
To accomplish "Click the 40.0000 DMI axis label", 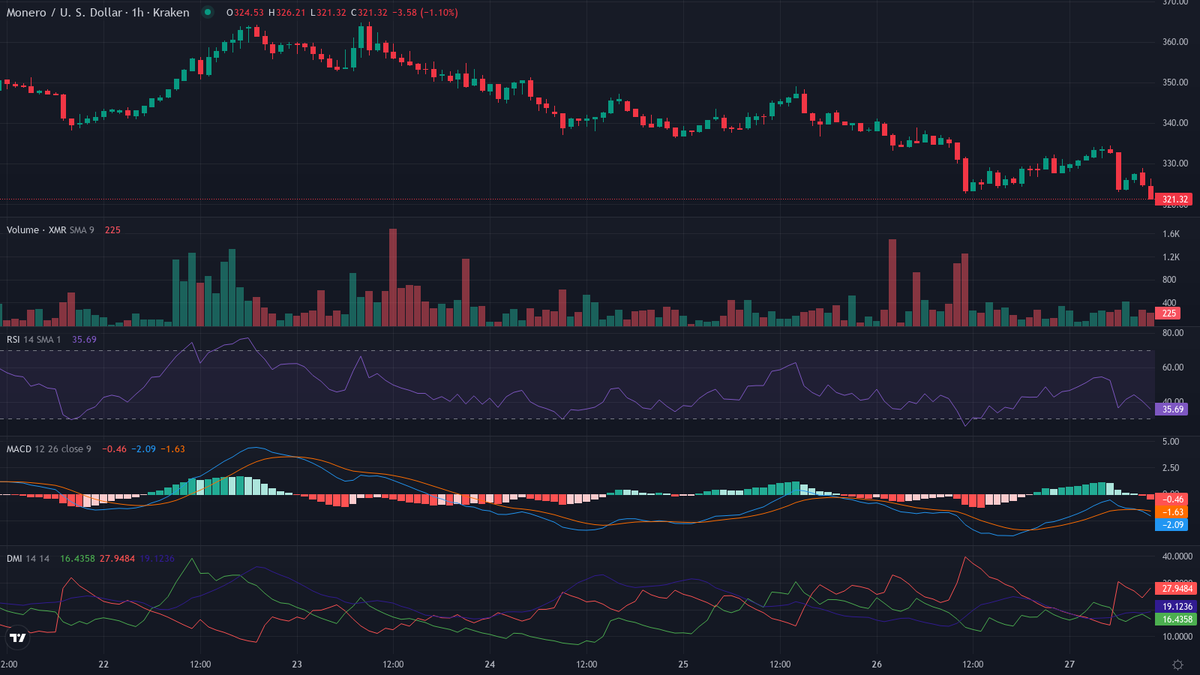I will [1176, 556].
